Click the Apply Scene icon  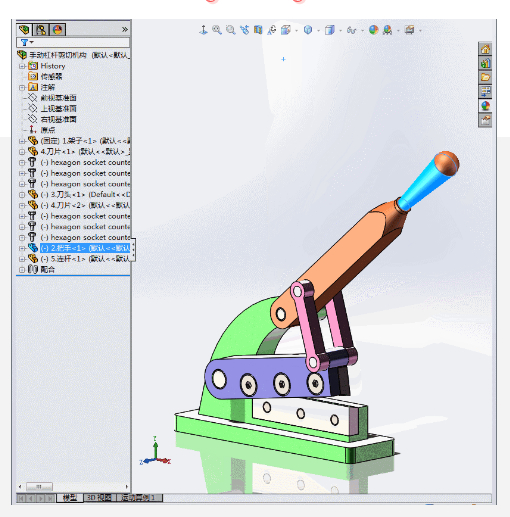(387, 30)
